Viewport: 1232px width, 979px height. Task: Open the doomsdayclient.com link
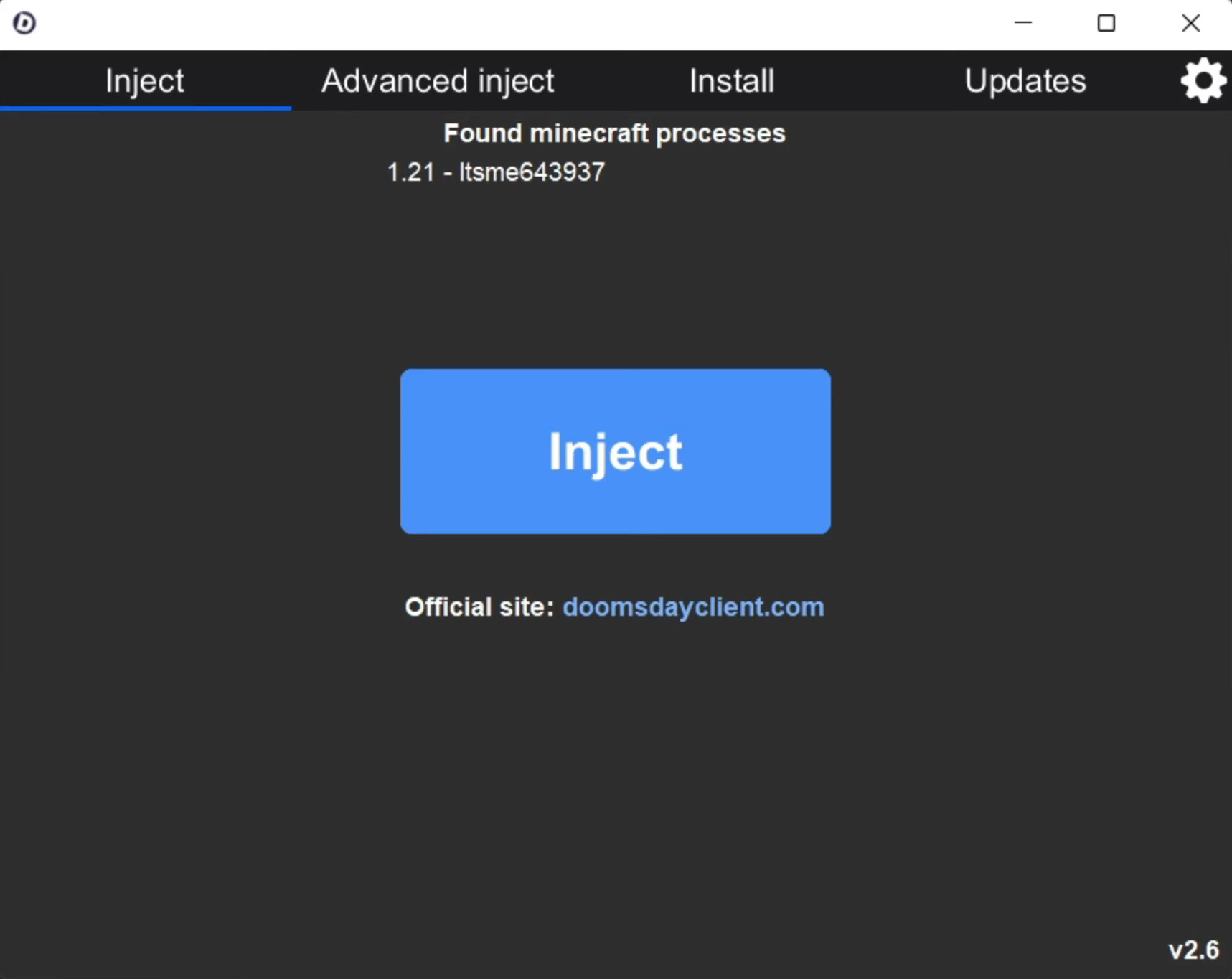pos(693,607)
